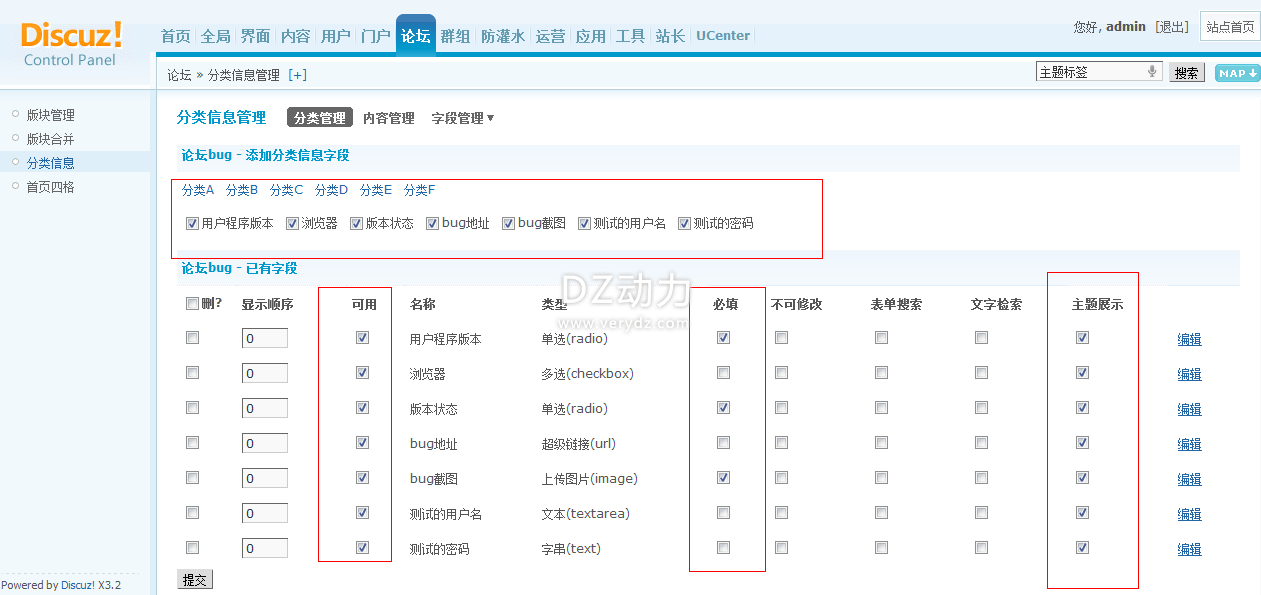1261x595 pixels.
Task: Select 版块合并 in the sidebar
Action: [50, 139]
